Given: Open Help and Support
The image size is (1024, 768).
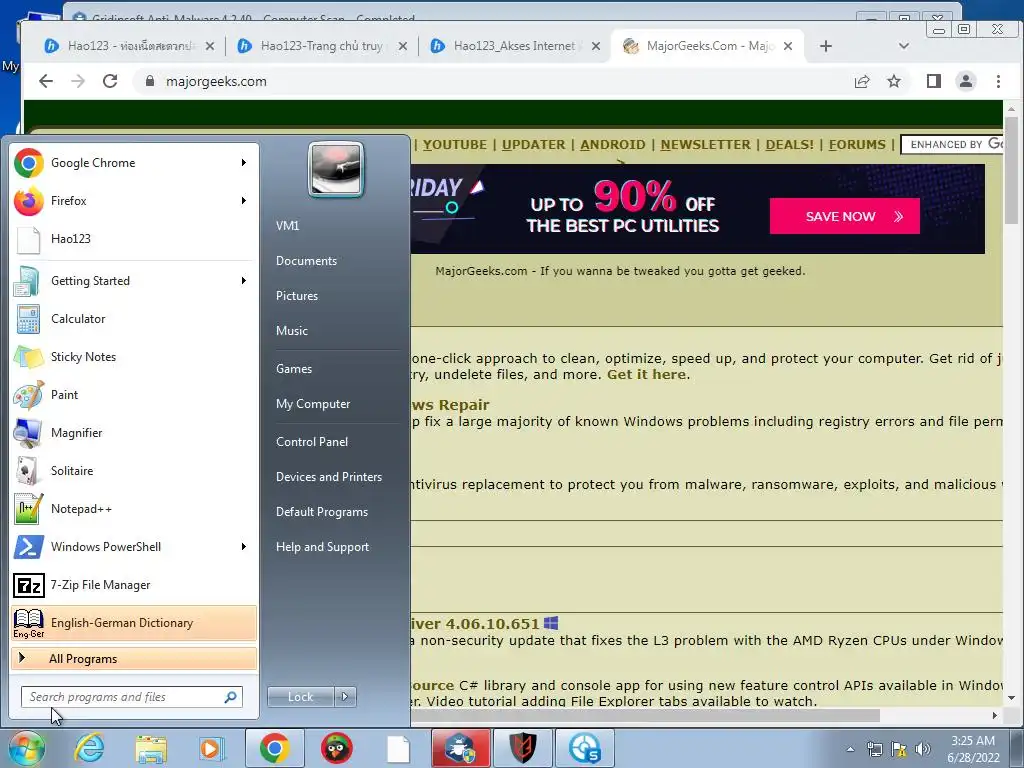Looking at the screenshot, I should coord(322,547).
